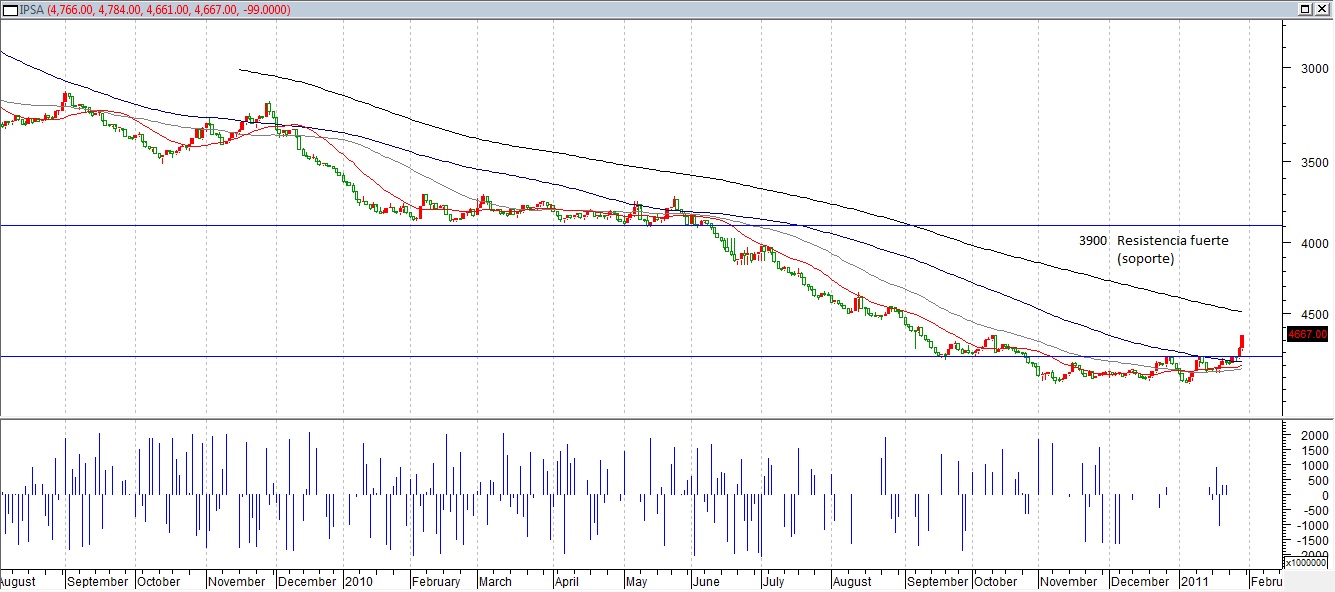1335x592 pixels.
Task: Close the IPSA chart window
Action: 1322,9
